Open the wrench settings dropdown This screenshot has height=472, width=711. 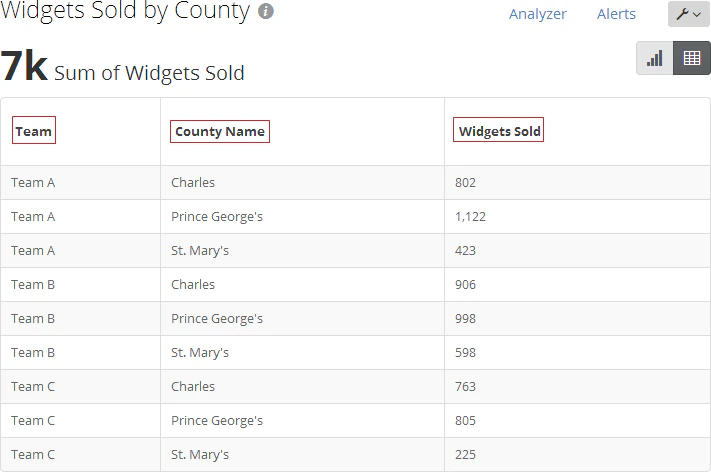tap(689, 14)
